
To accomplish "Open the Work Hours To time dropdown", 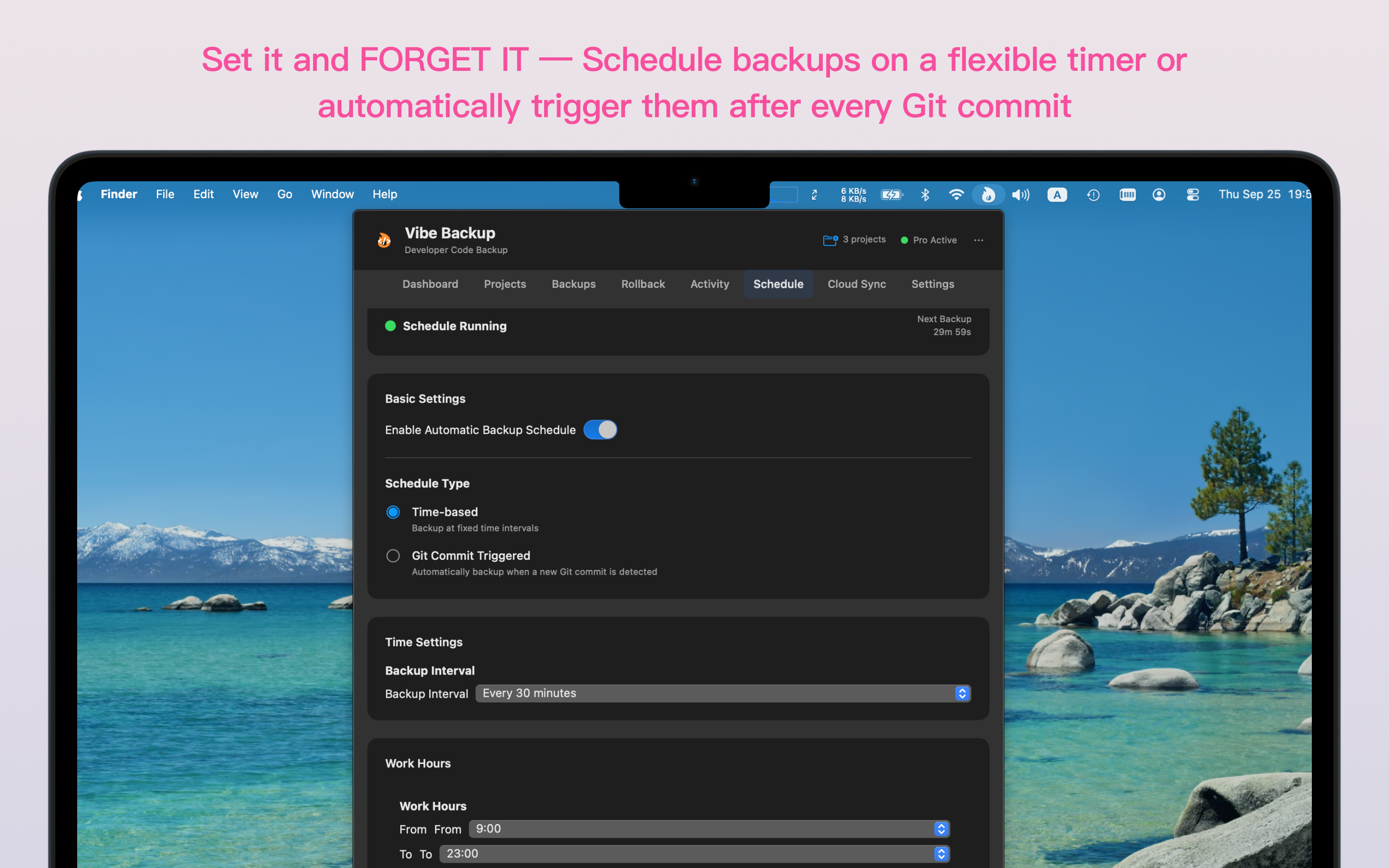I will coord(694,854).
